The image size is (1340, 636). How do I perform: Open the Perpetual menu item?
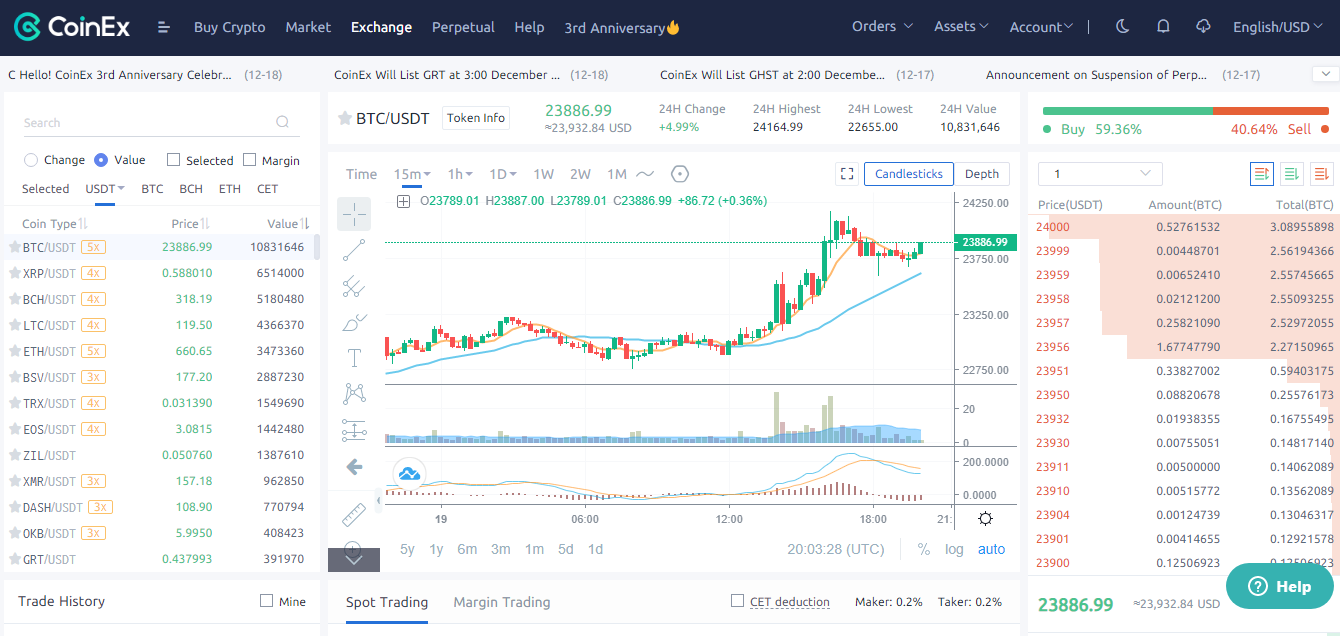(463, 27)
